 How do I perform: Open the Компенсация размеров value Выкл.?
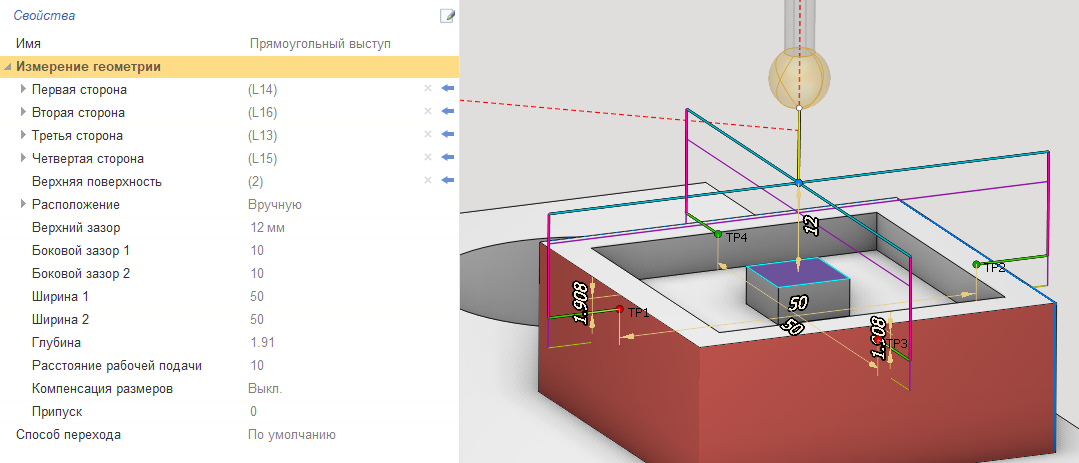265,388
